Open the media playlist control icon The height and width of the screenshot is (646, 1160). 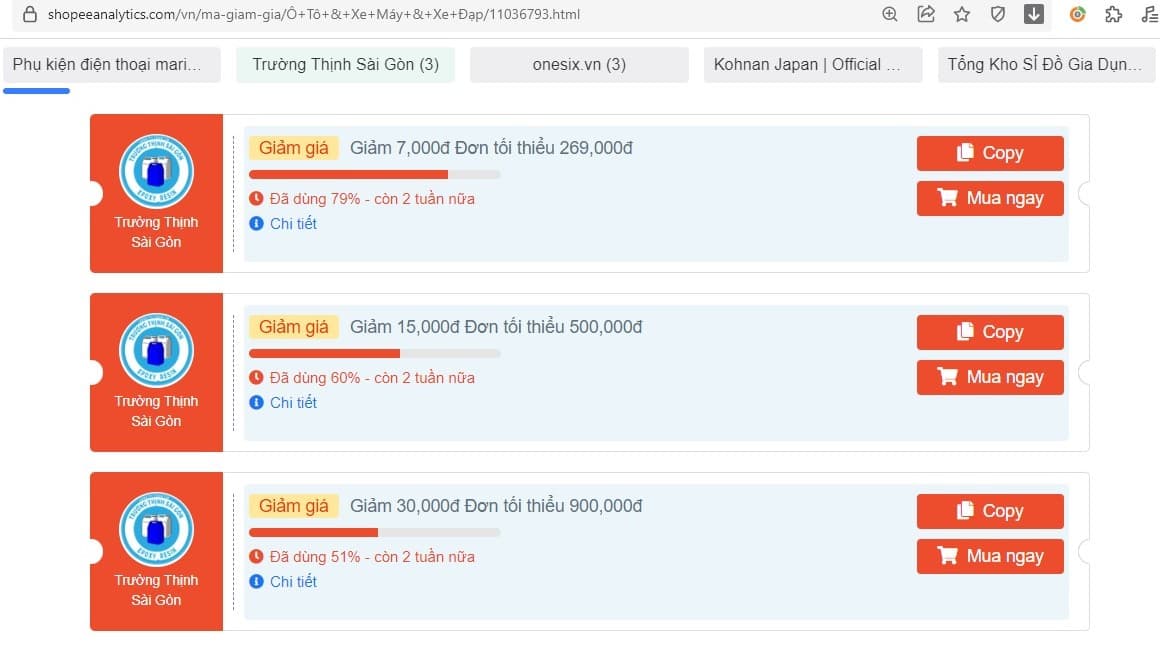point(1149,14)
